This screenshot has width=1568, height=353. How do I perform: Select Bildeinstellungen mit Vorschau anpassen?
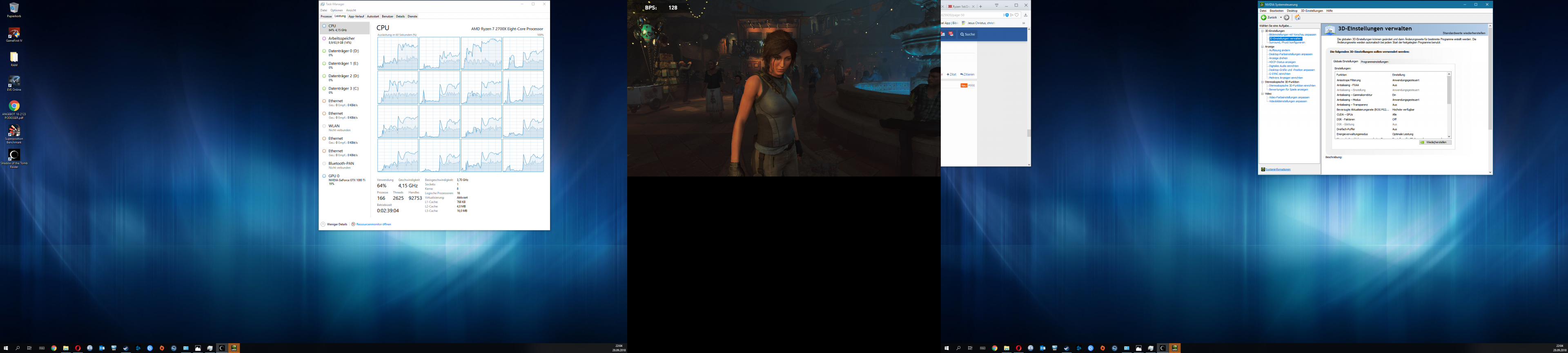[x=1292, y=35]
